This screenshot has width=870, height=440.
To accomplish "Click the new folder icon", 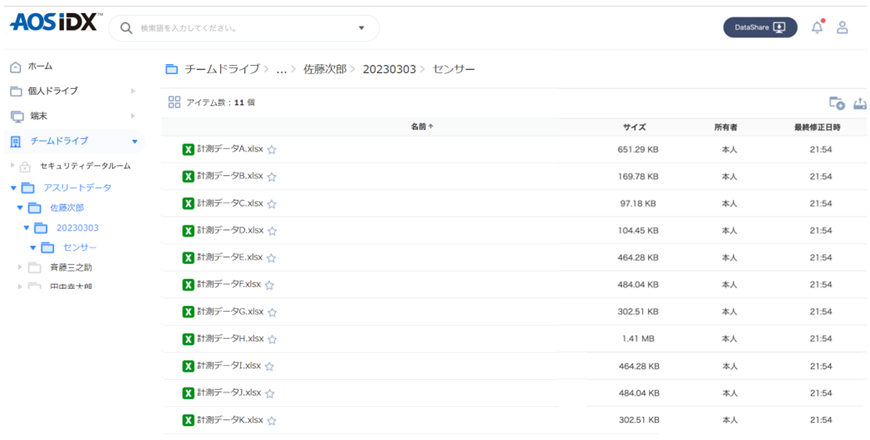I will point(837,103).
